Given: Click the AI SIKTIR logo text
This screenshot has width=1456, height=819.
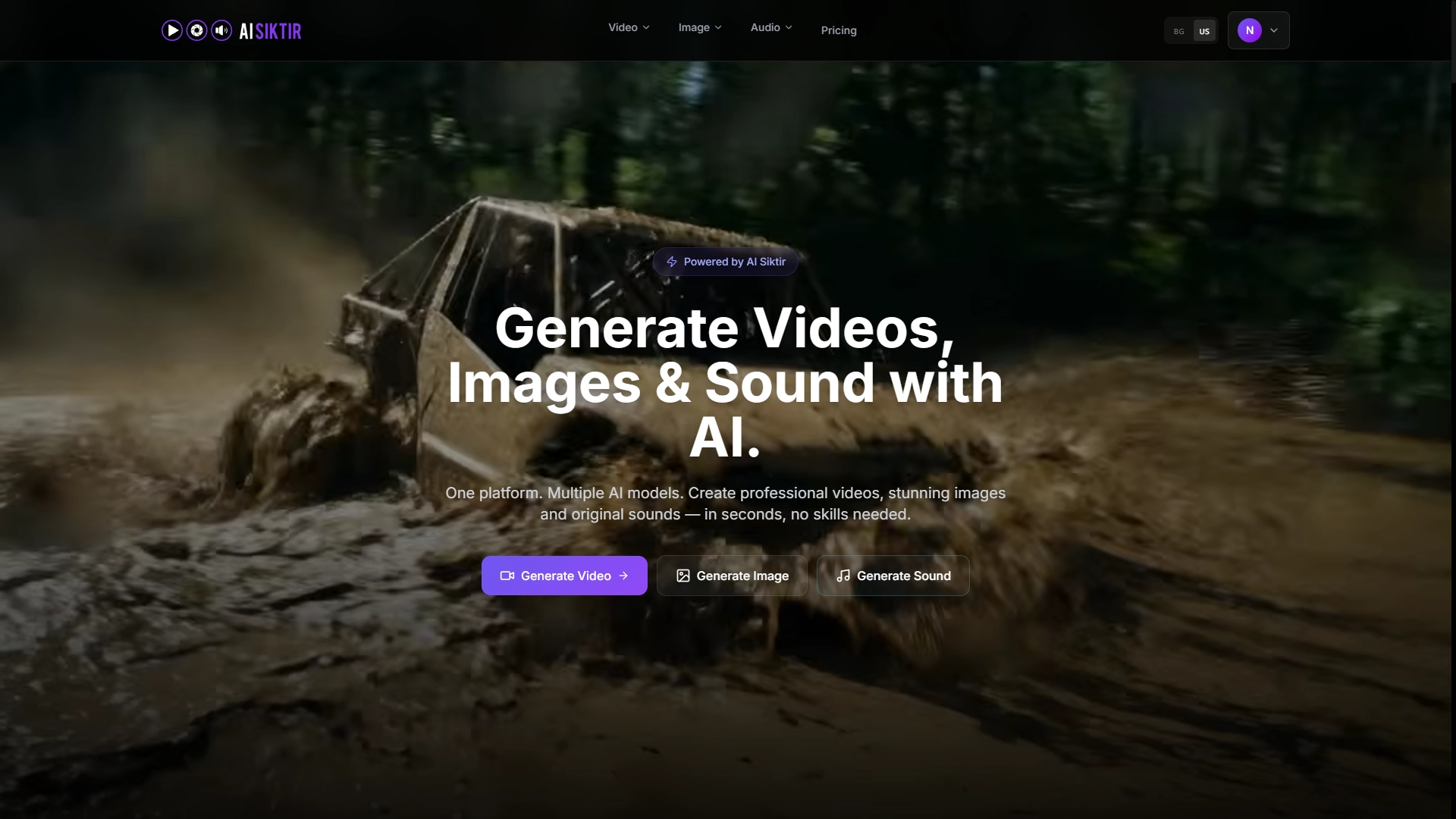Looking at the screenshot, I should (x=271, y=31).
